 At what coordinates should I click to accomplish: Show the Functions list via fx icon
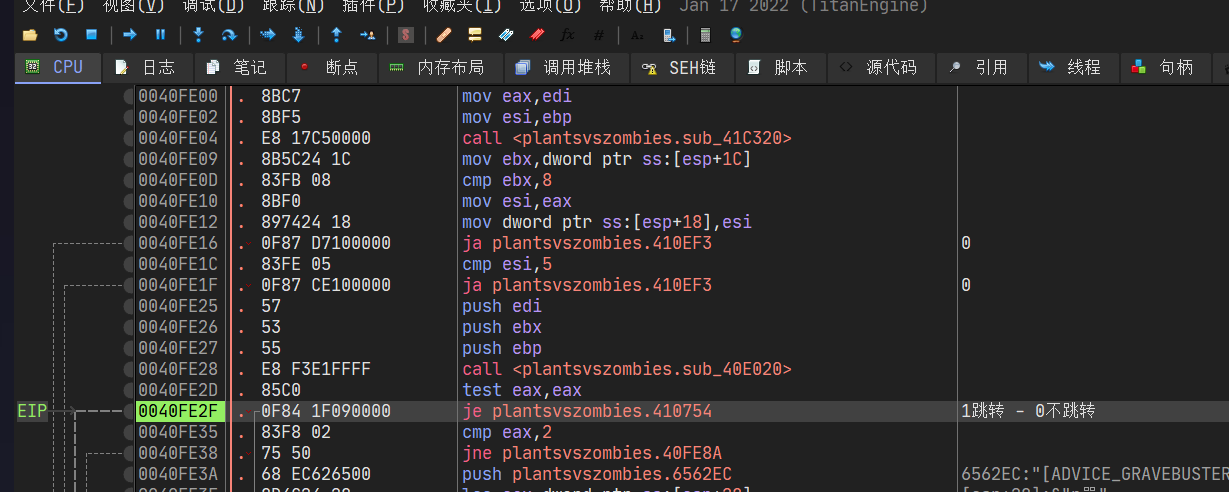coord(567,35)
